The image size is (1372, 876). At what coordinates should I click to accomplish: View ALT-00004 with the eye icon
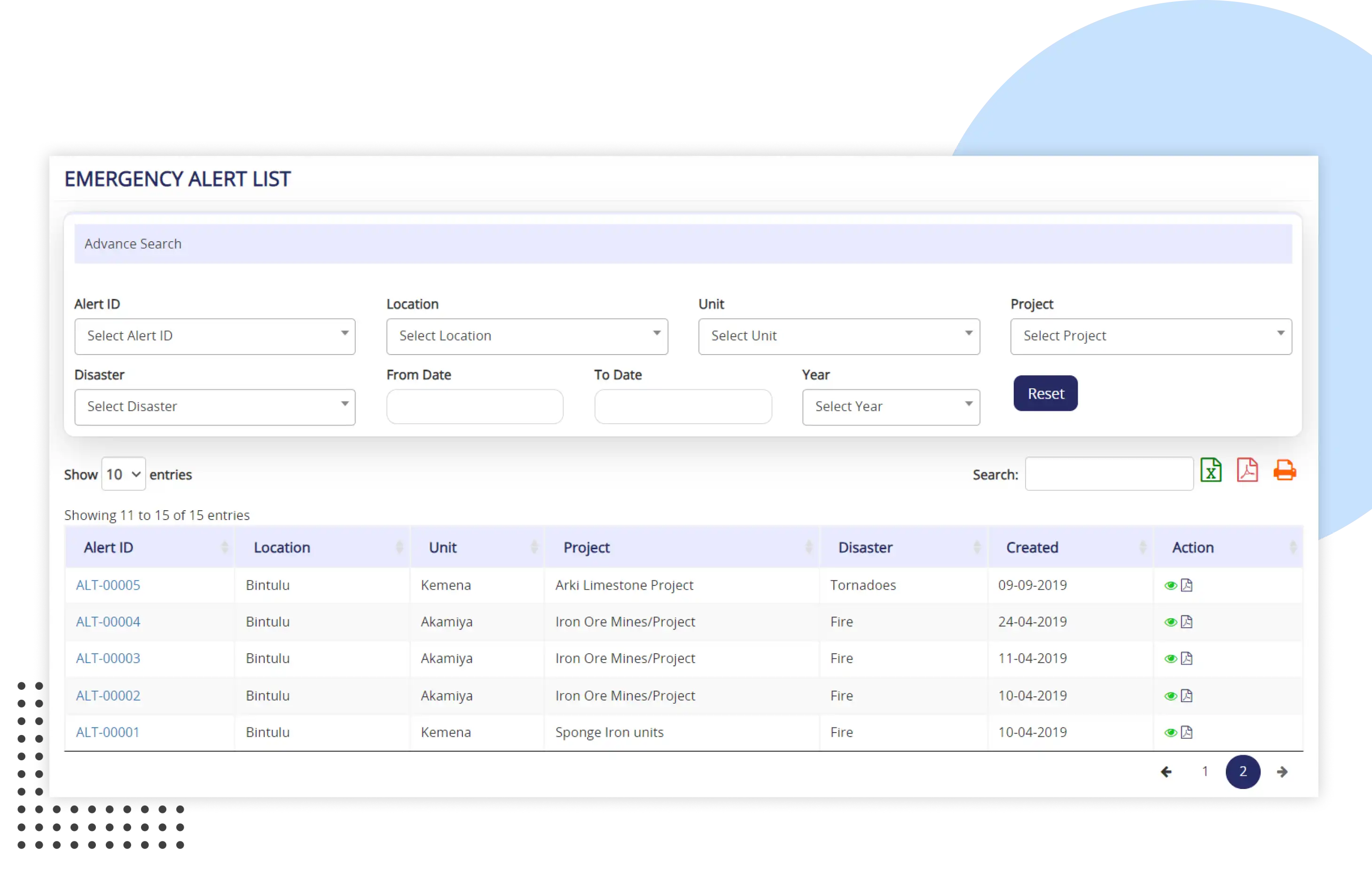coord(1170,623)
